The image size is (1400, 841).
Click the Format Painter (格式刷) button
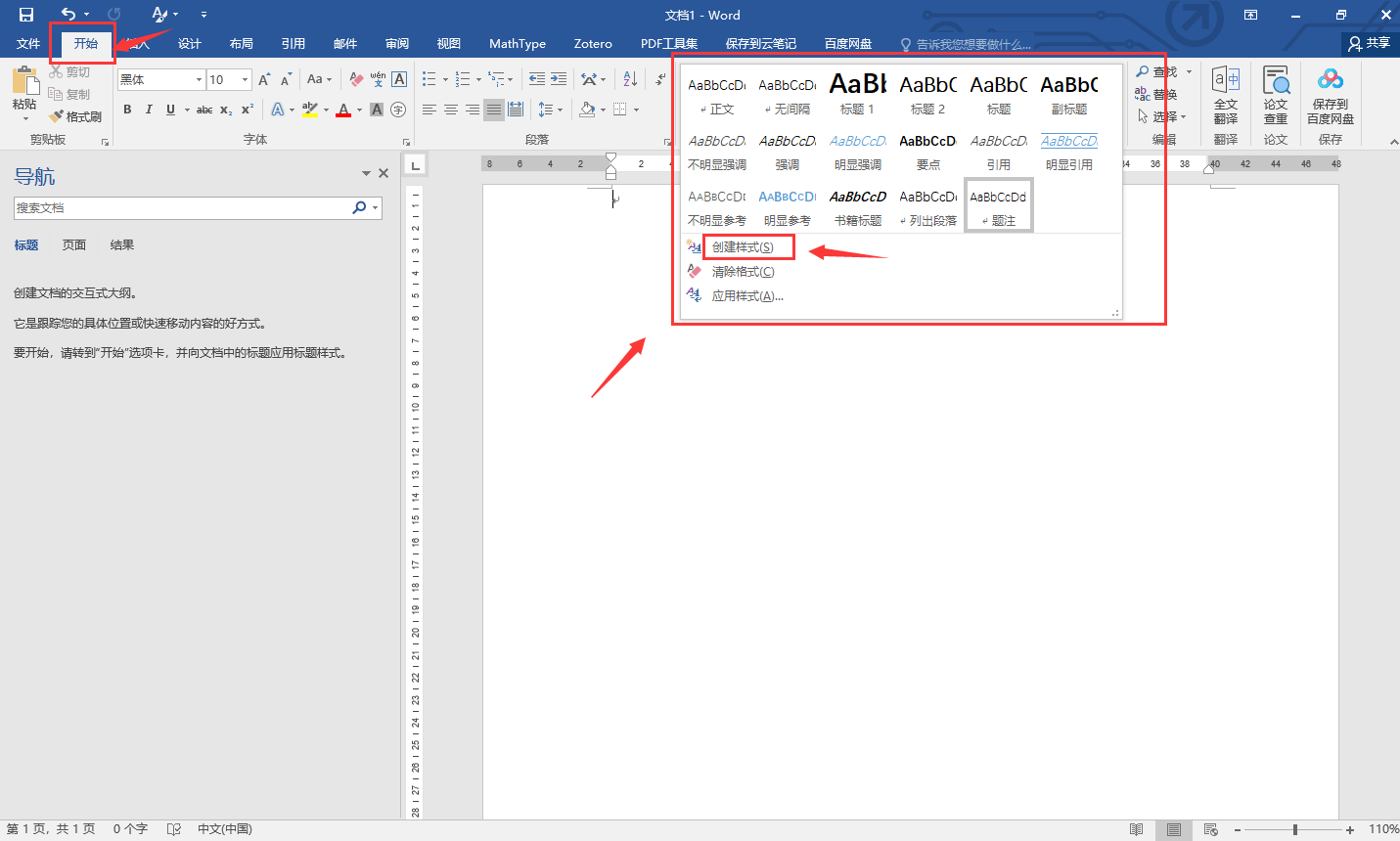point(76,116)
